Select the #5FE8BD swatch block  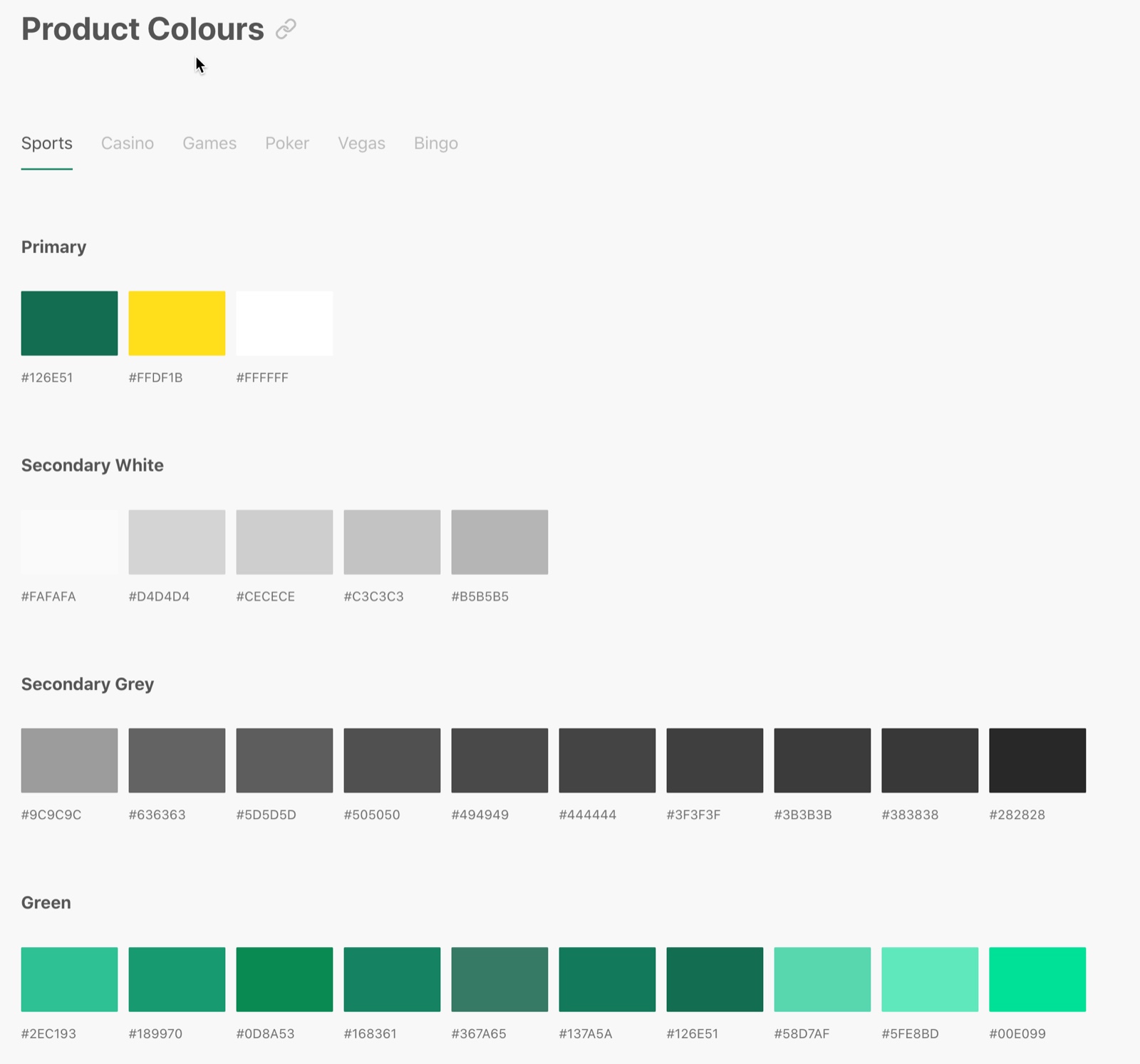(x=930, y=979)
